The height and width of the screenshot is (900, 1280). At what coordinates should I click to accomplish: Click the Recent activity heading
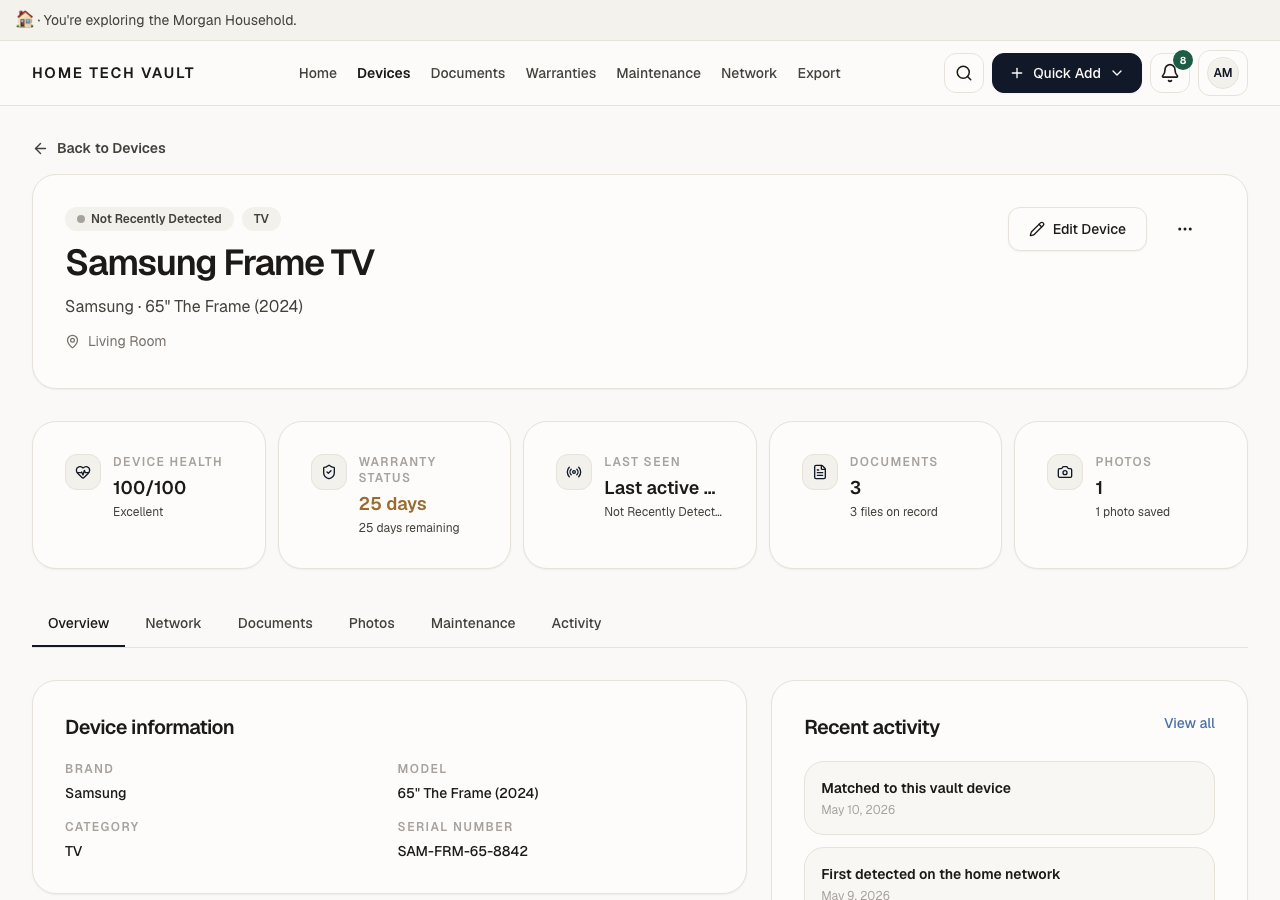872,727
